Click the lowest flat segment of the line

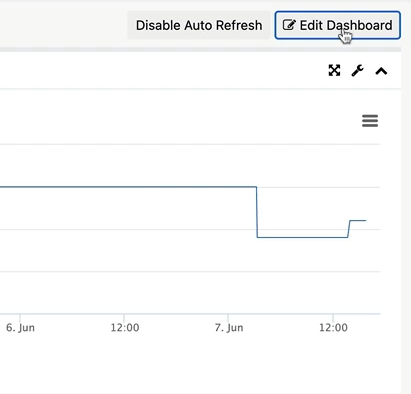pyautogui.click(x=302, y=237)
